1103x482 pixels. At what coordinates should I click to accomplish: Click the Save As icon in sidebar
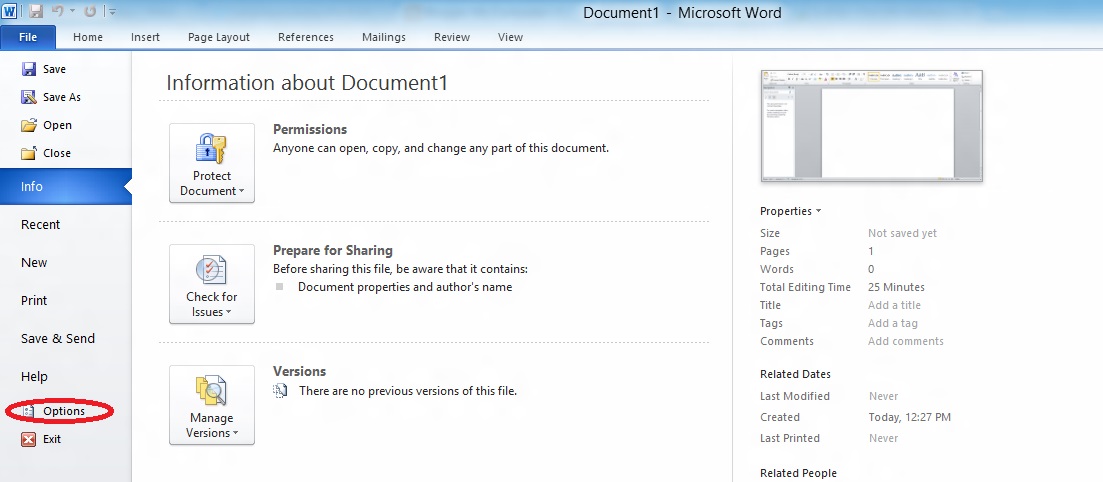click(29, 97)
